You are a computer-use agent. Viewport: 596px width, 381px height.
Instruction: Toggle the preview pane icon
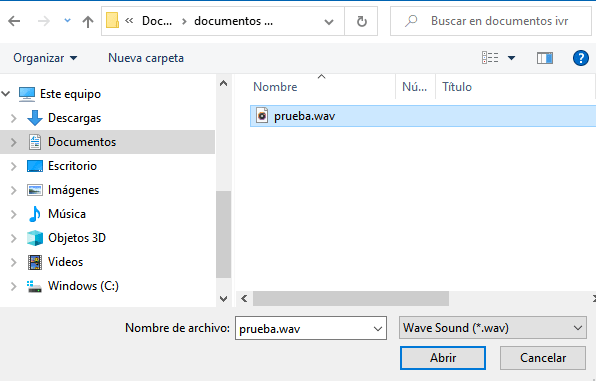(545, 58)
